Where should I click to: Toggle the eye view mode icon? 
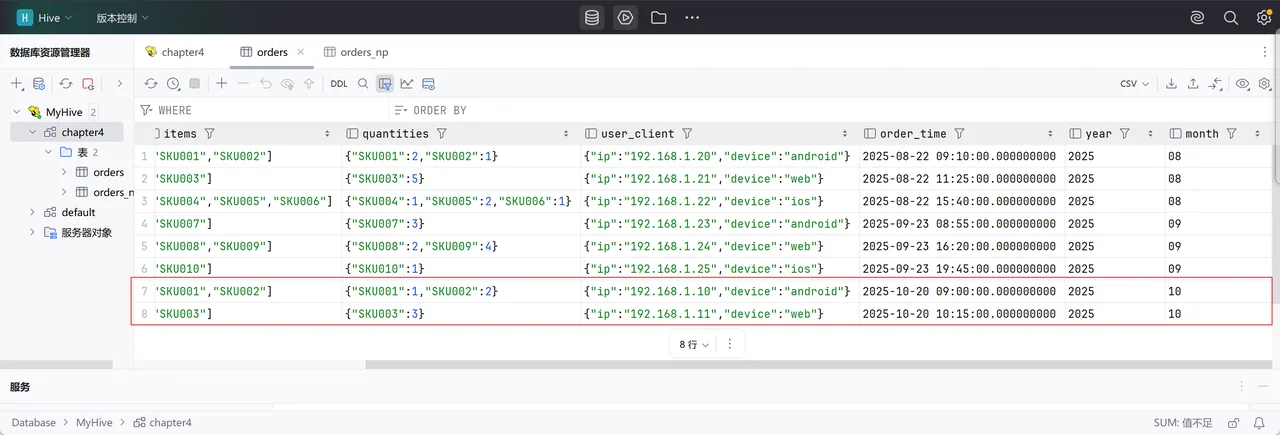[1242, 84]
